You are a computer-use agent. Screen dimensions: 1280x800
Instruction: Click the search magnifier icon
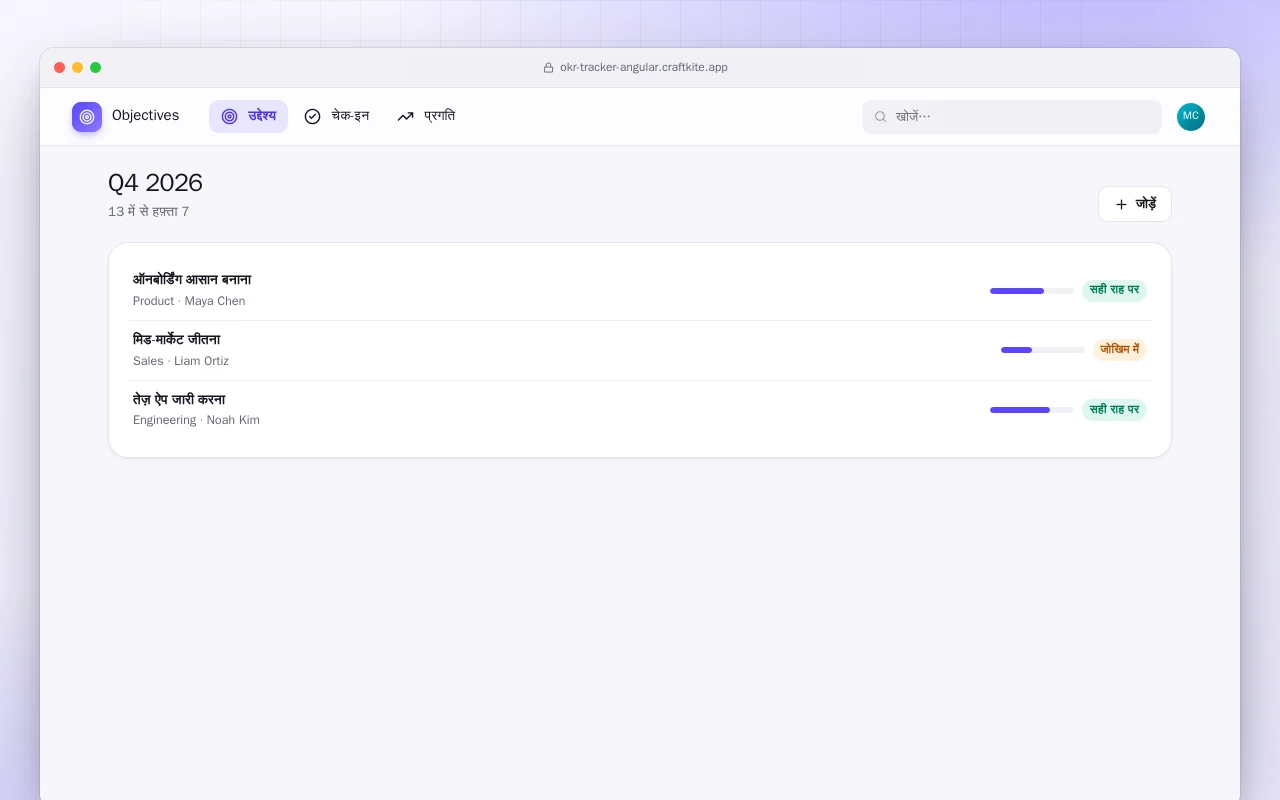pyautogui.click(x=881, y=117)
